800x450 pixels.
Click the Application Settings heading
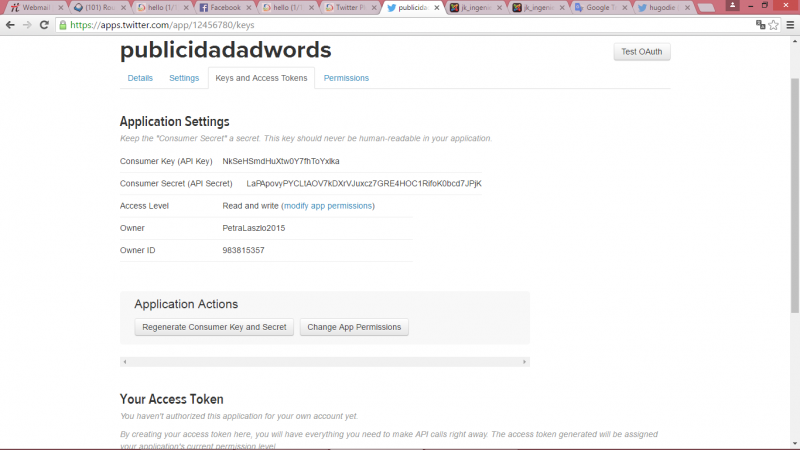pos(174,121)
